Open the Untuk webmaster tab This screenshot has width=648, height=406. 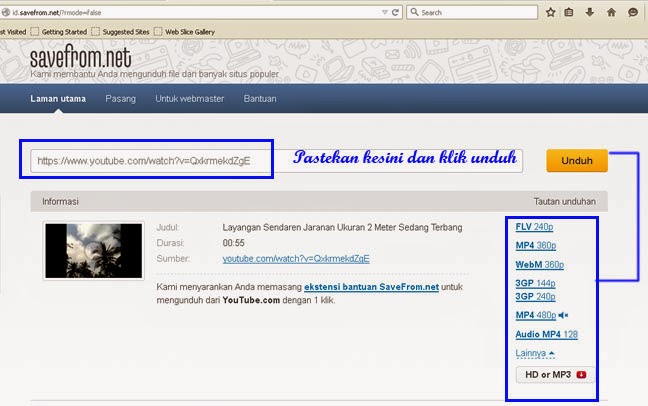click(190, 99)
